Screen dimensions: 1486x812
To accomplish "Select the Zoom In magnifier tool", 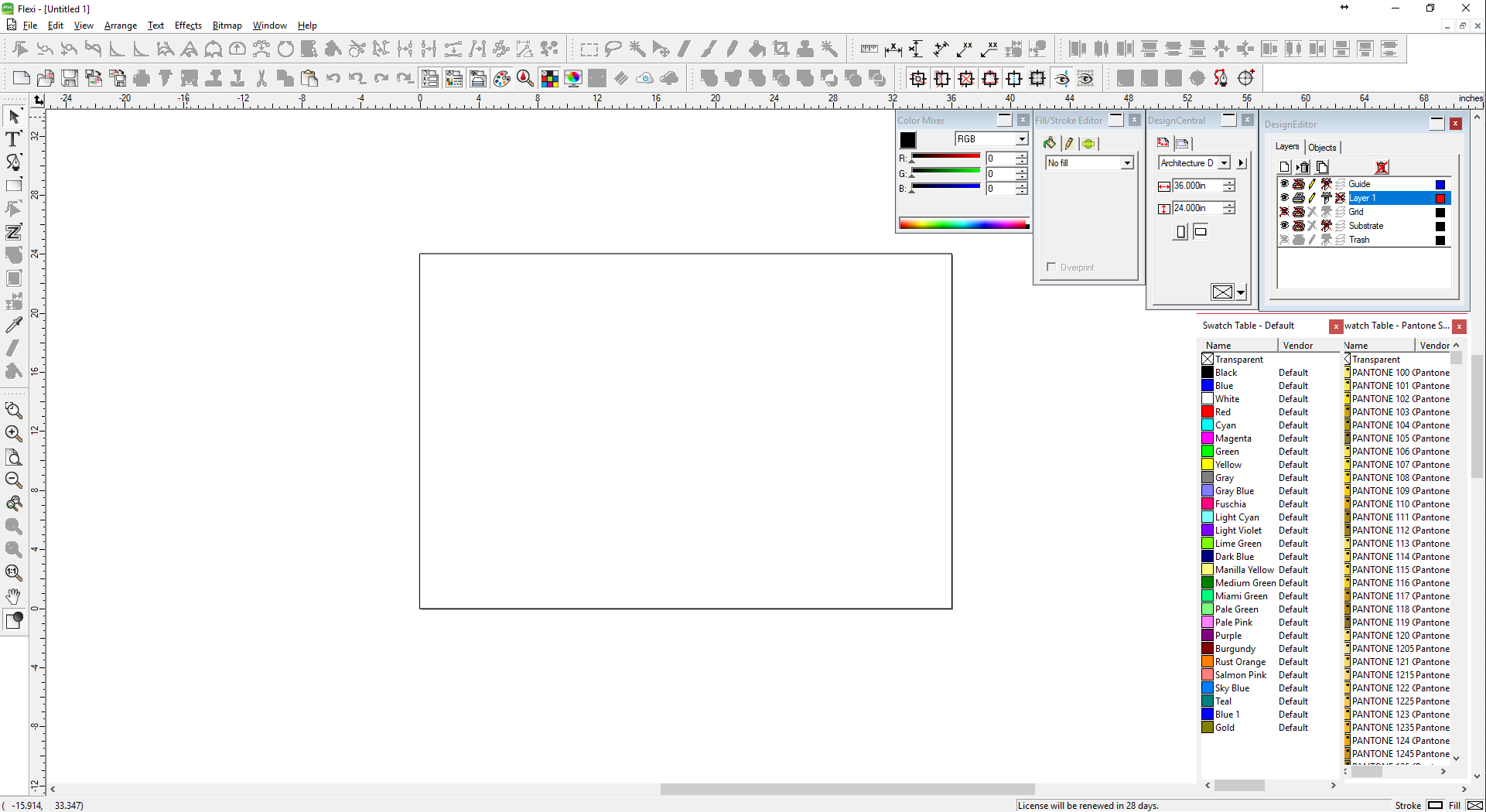I will pos(14,434).
